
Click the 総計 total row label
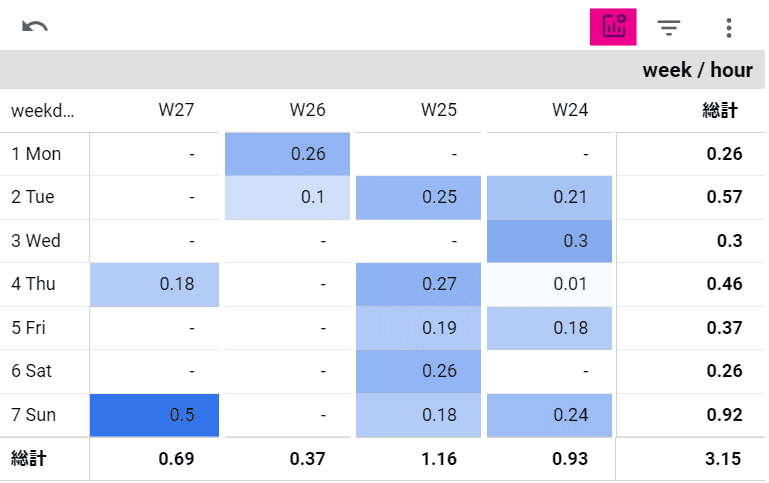[30, 458]
